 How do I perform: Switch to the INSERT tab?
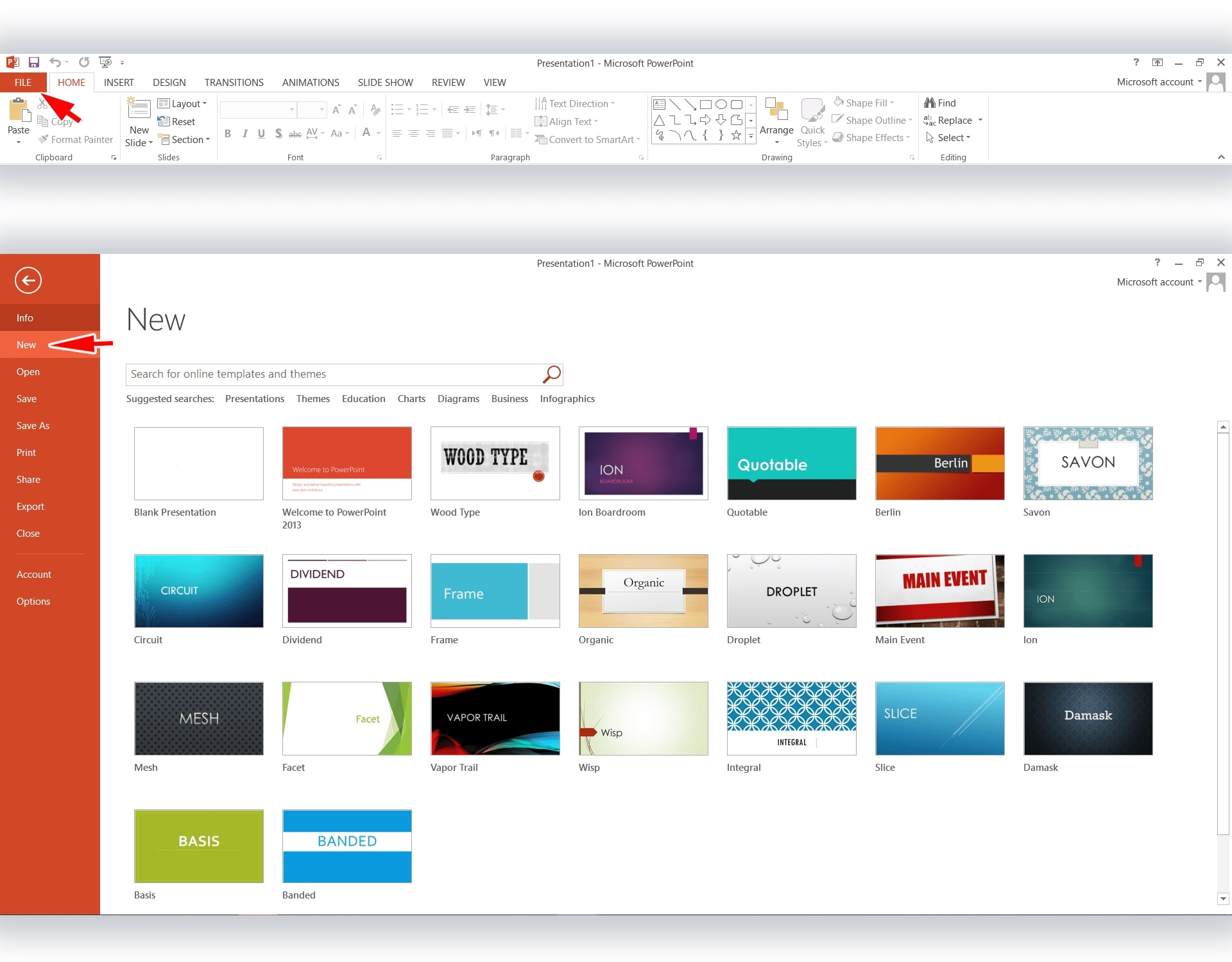click(119, 82)
